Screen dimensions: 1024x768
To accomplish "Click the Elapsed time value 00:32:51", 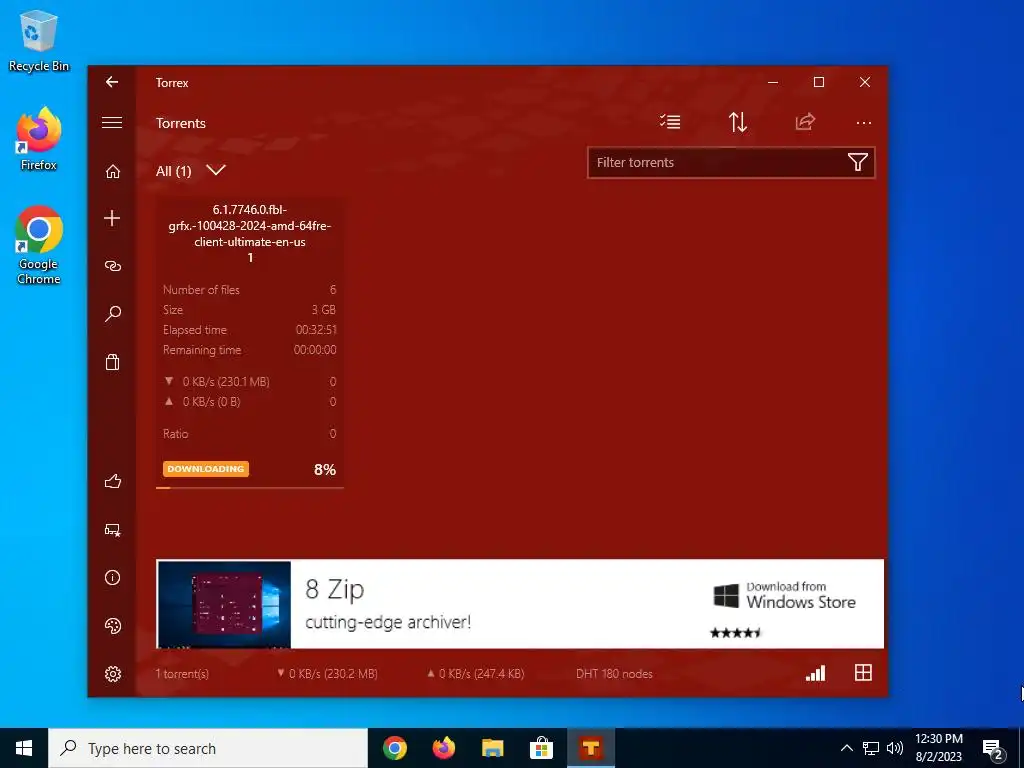I will [316, 330].
